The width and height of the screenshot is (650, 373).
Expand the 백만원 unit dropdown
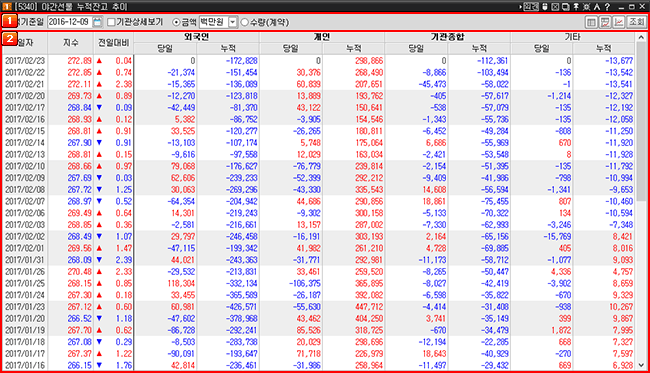233,22
